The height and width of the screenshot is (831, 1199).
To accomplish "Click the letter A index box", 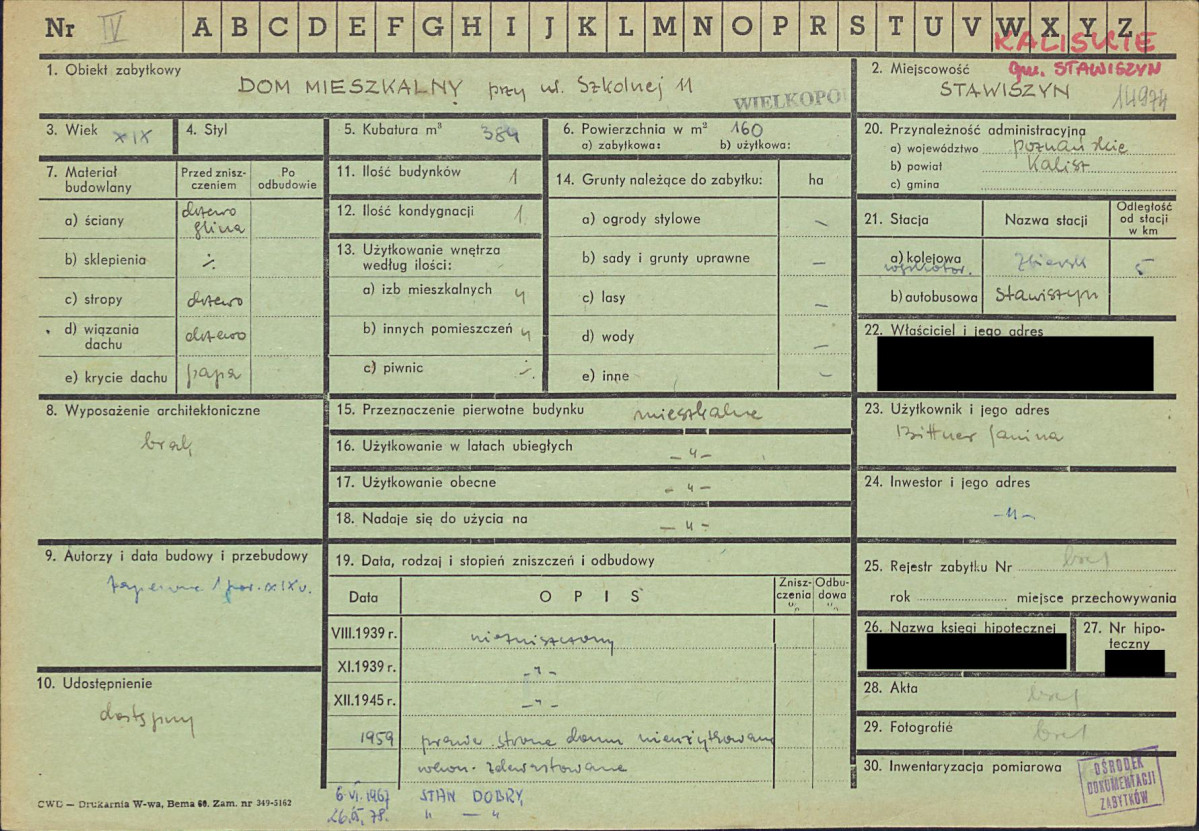I will 201,28.
